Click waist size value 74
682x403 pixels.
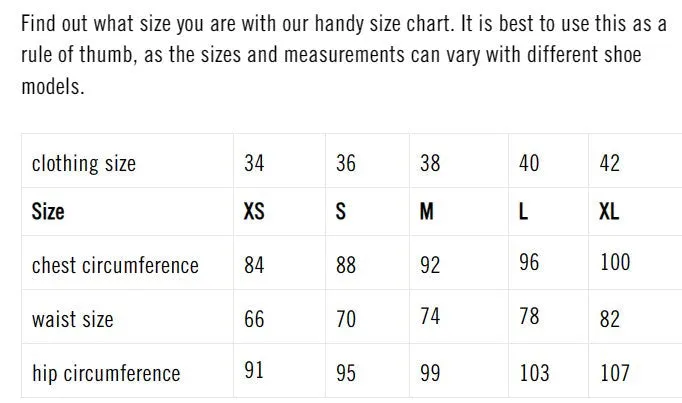(x=430, y=316)
